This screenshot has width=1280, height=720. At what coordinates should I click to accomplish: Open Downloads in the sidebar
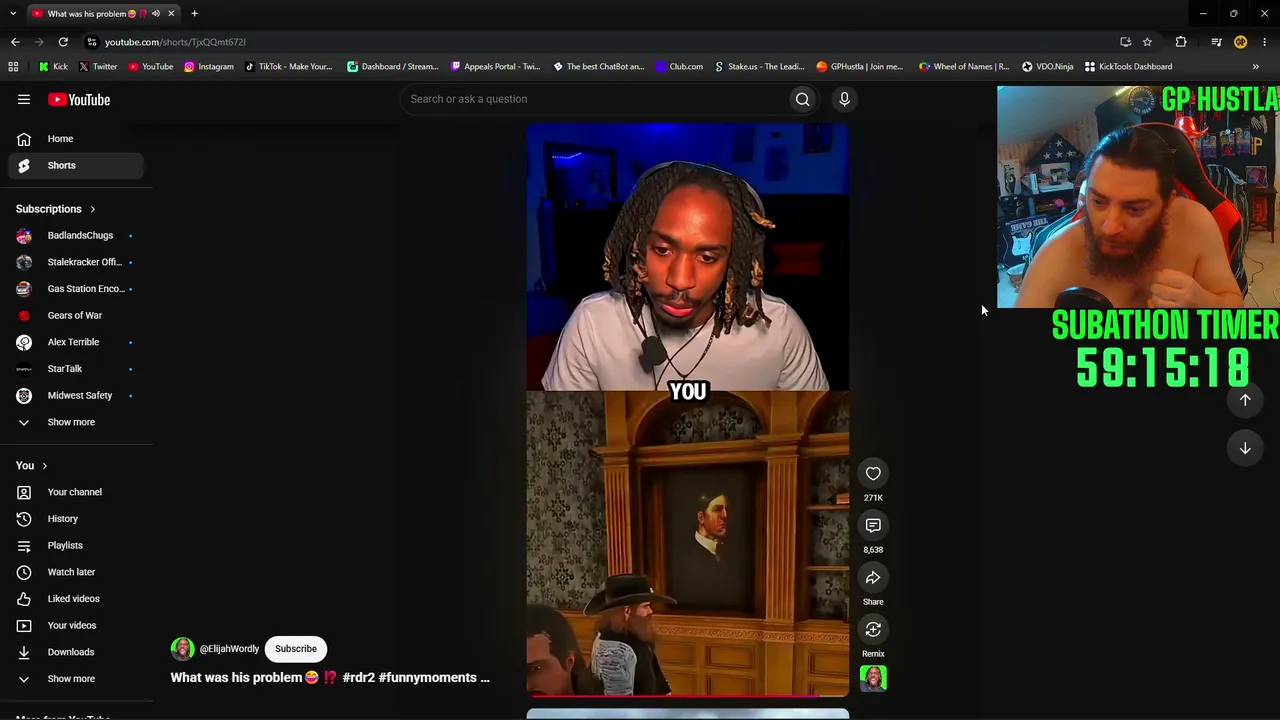[76, 652]
